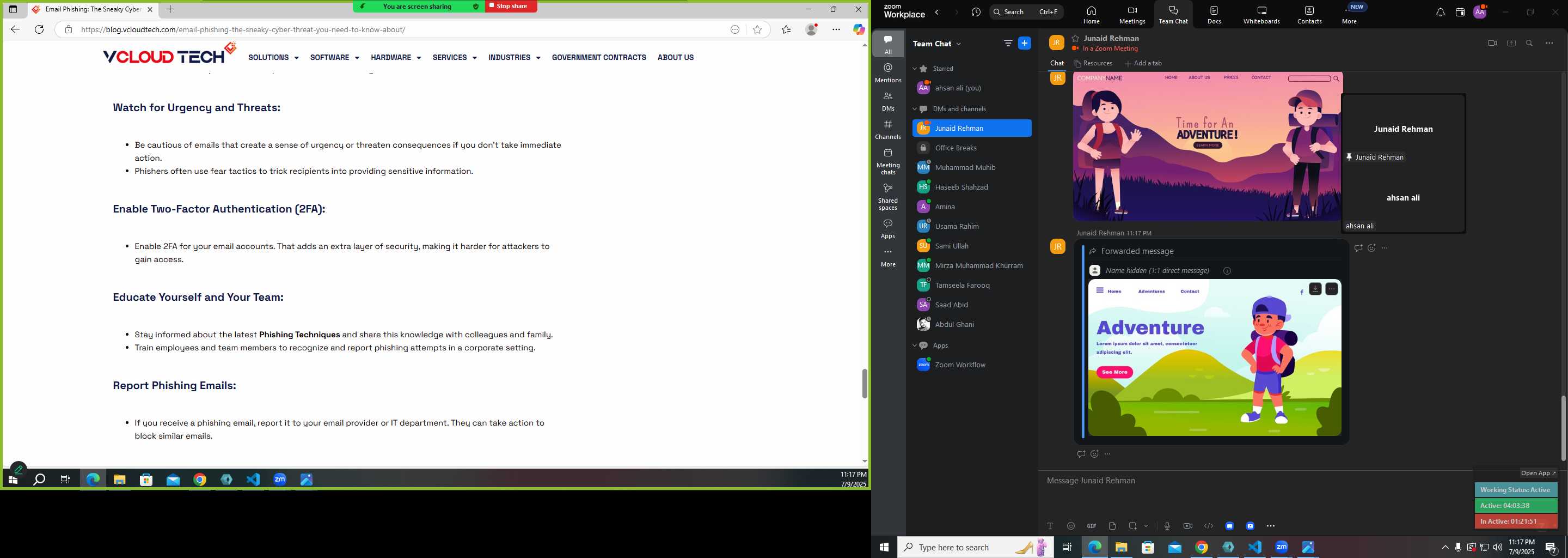Open emoji picker in message toolbar
This screenshot has width=1568, height=558.
[1071, 526]
